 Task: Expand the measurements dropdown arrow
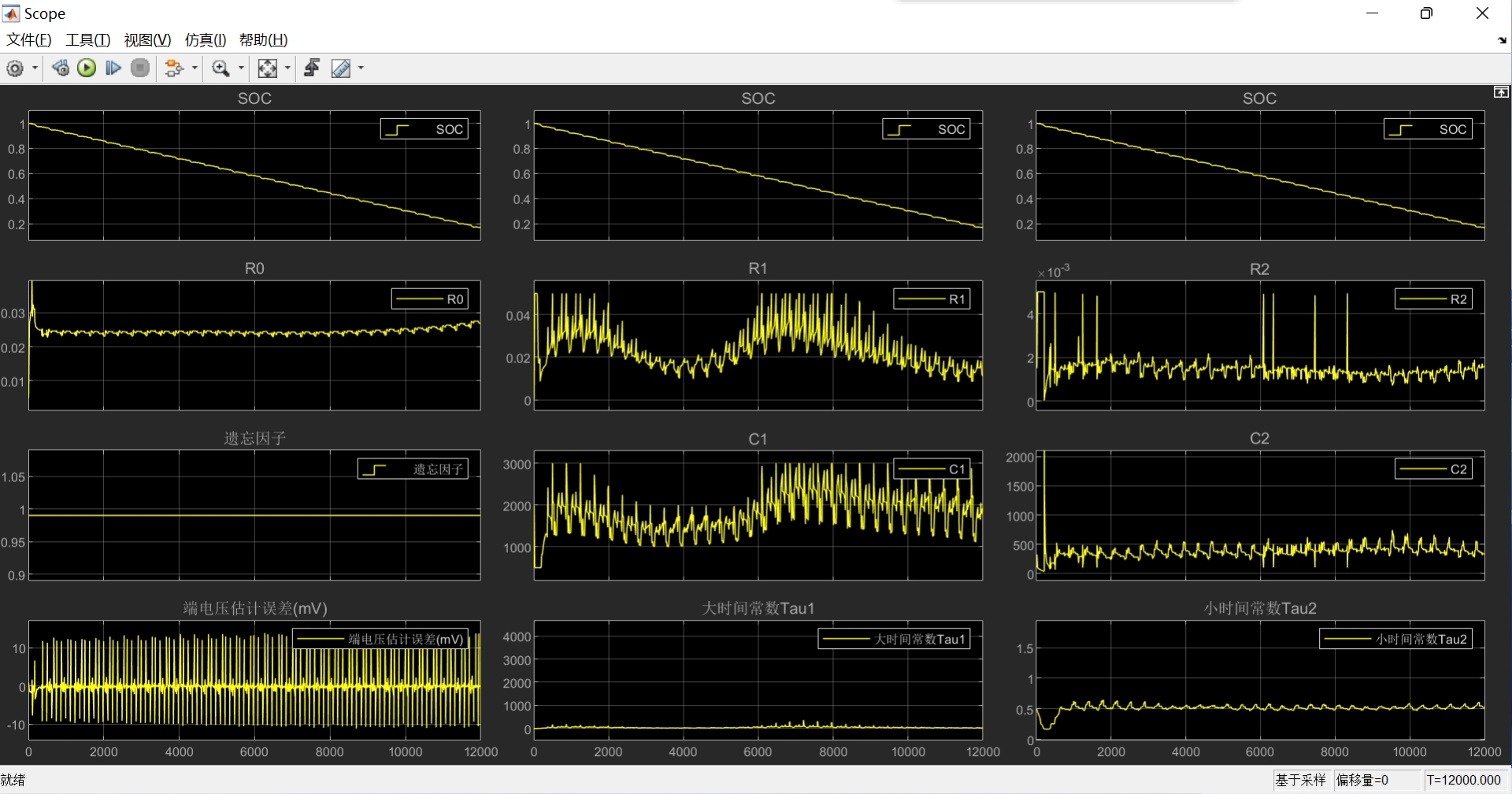click(361, 69)
